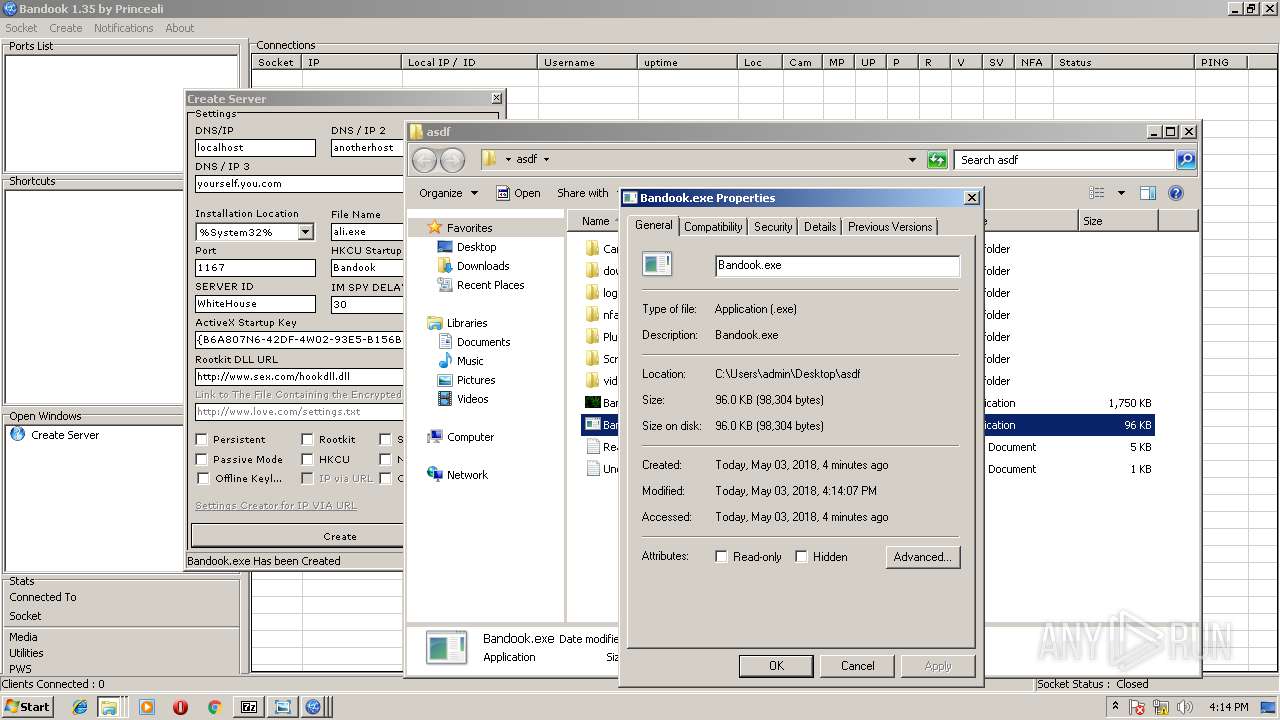This screenshot has height=720, width=1280.
Task: Click Open in the Explorer toolbar
Action: (x=519, y=193)
